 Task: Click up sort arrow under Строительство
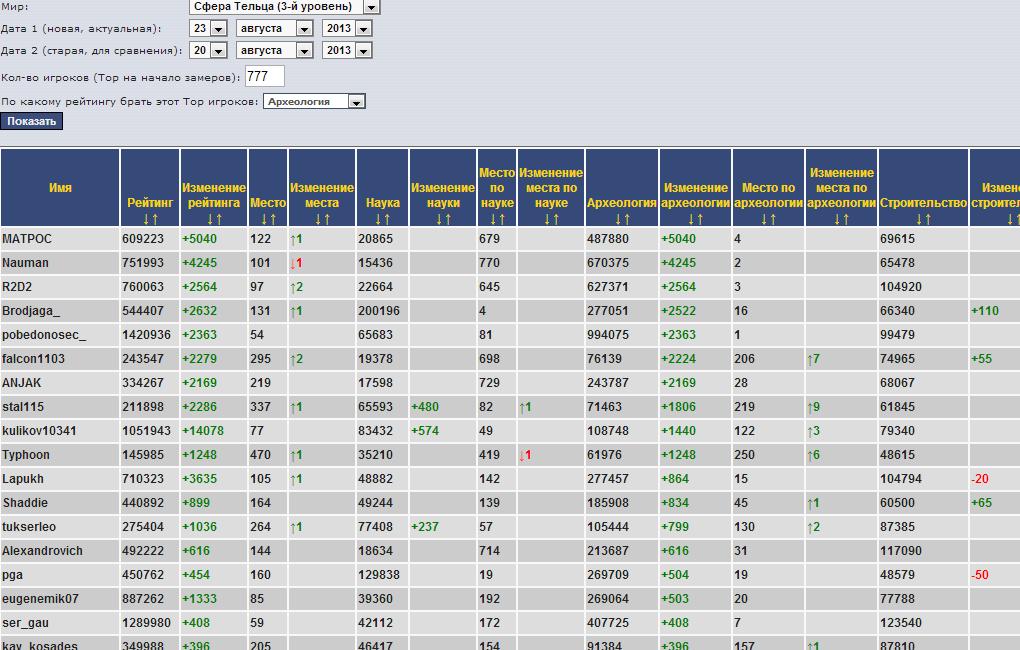coord(928,219)
